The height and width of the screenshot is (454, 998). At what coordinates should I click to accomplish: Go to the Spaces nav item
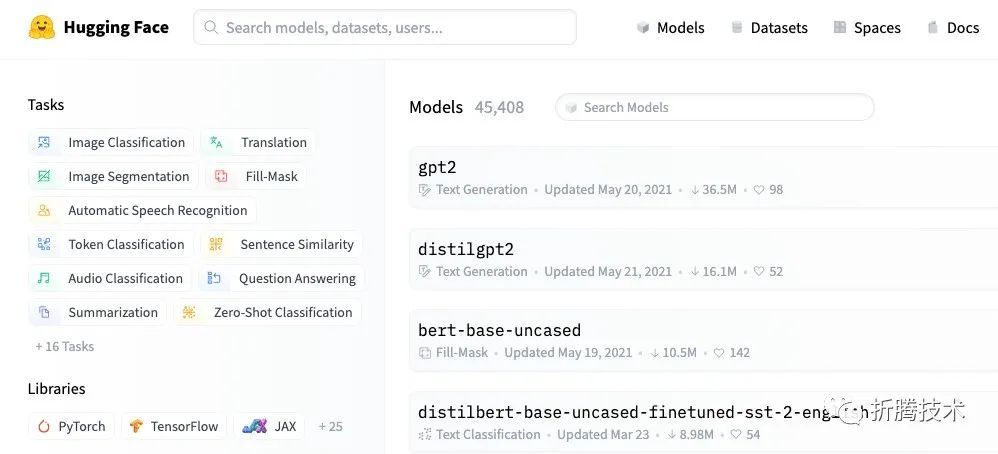(867, 27)
